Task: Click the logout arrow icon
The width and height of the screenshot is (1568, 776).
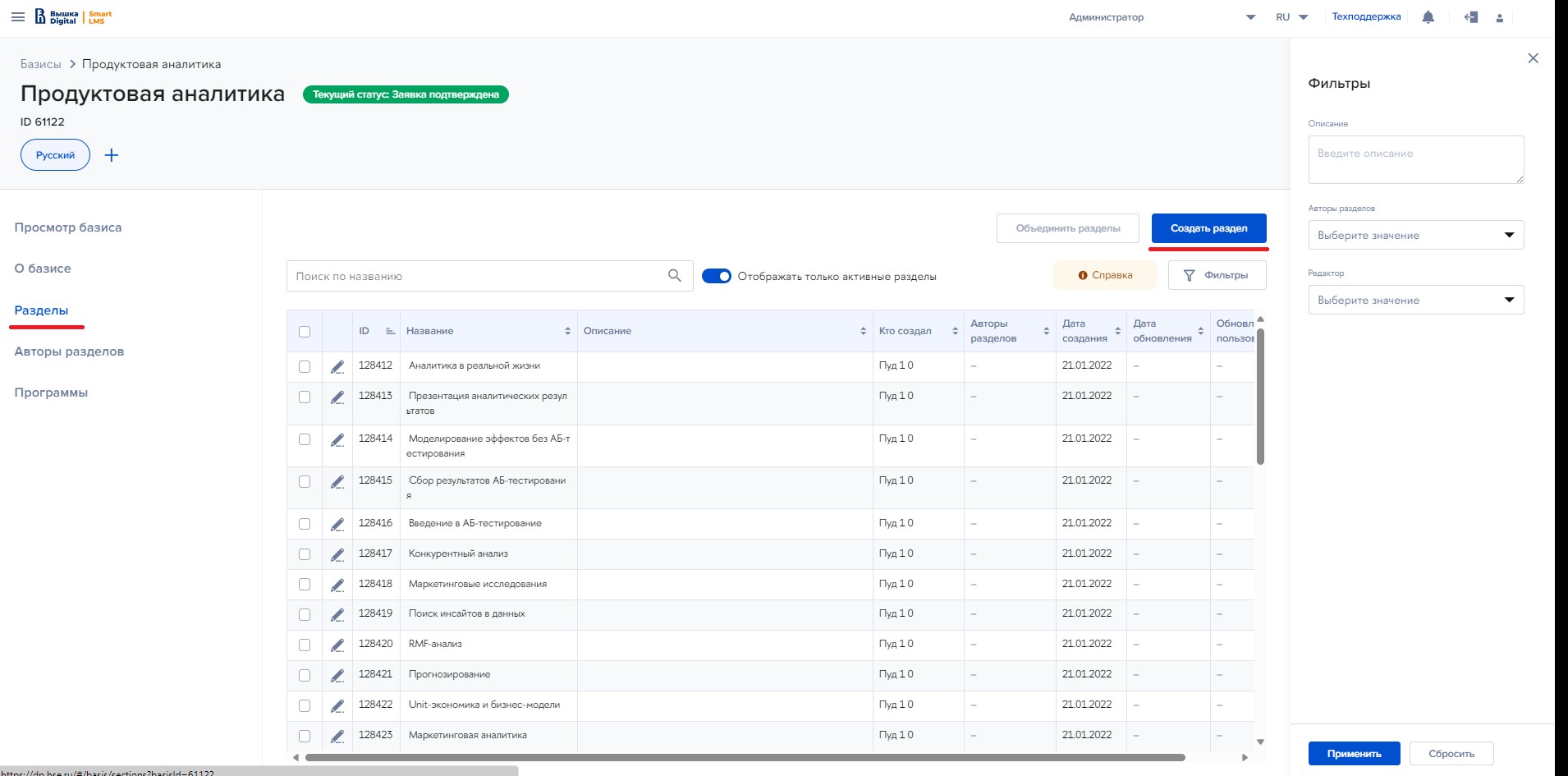Action: tap(1470, 17)
